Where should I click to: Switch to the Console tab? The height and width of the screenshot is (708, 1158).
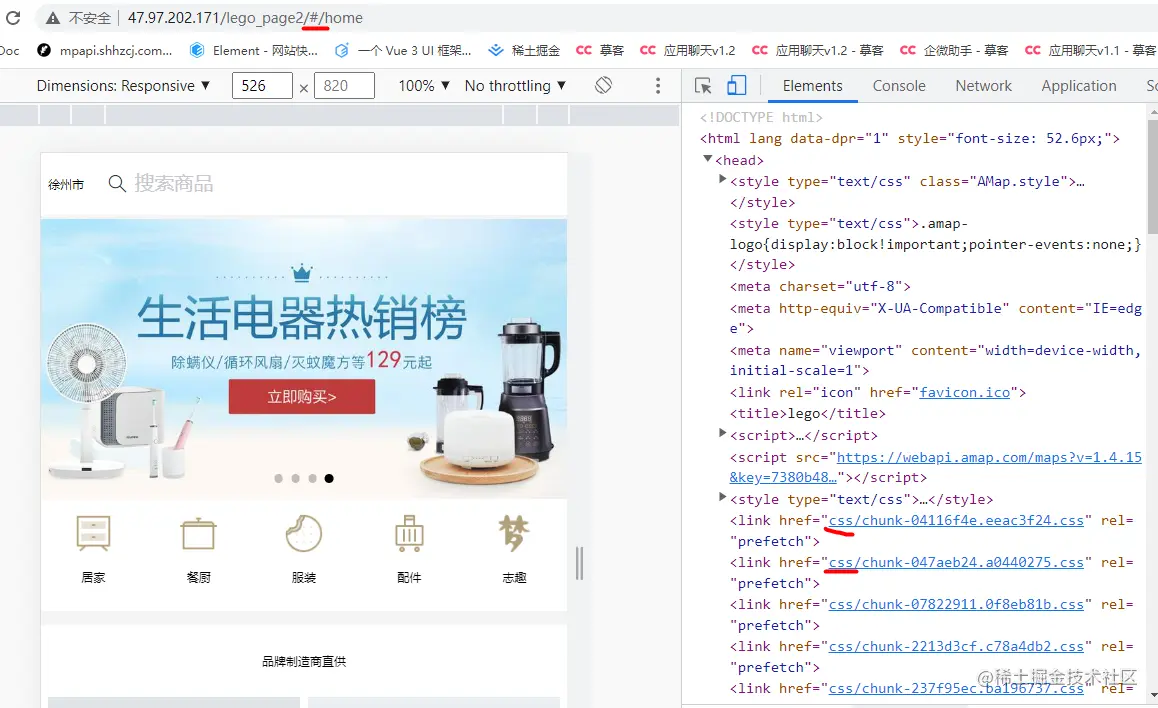[899, 86]
